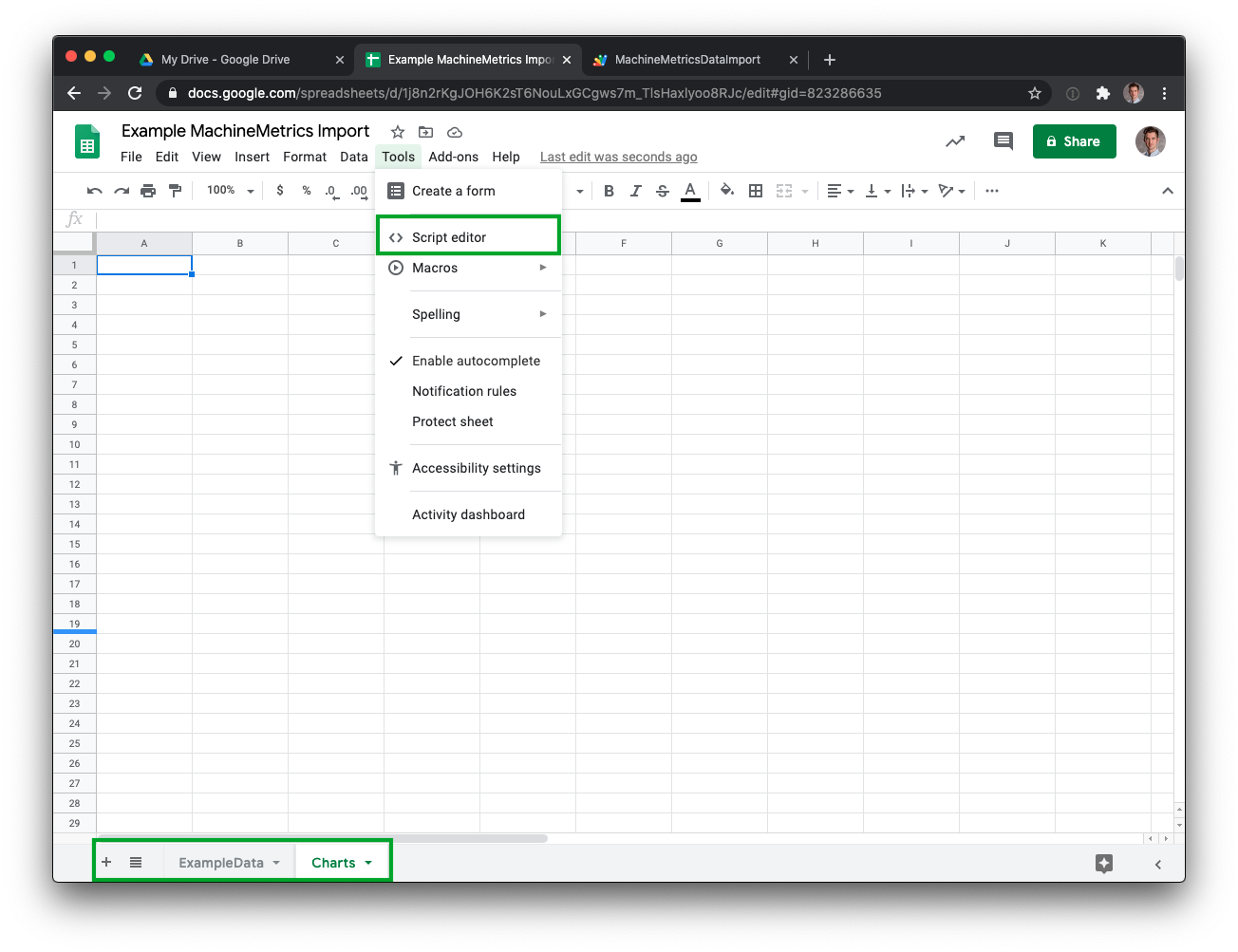The width and height of the screenshot is (1238, 952).
Task: Select Protect sheet
Action: [469, 421]
